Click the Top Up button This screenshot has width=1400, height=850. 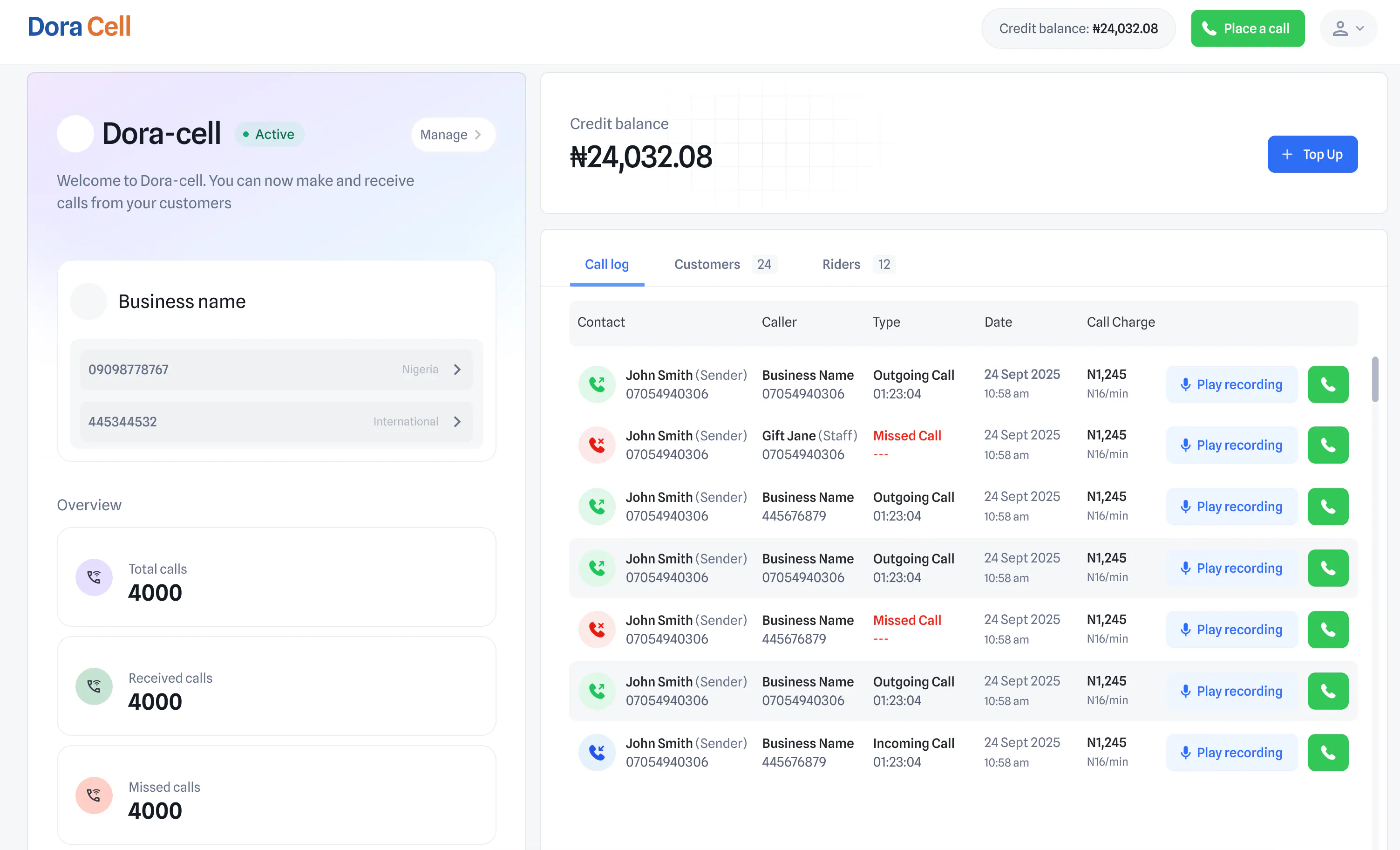[1312, 154]
